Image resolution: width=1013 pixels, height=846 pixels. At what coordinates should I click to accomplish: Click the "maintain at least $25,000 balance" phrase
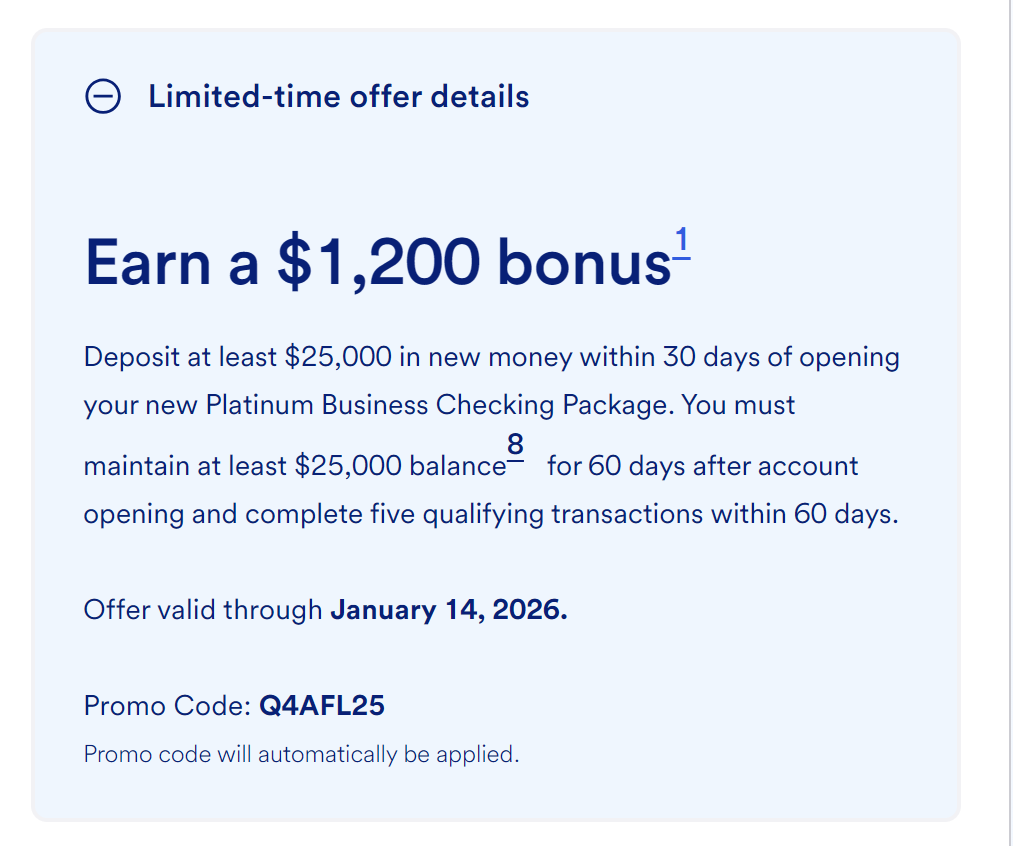(294, 466)
